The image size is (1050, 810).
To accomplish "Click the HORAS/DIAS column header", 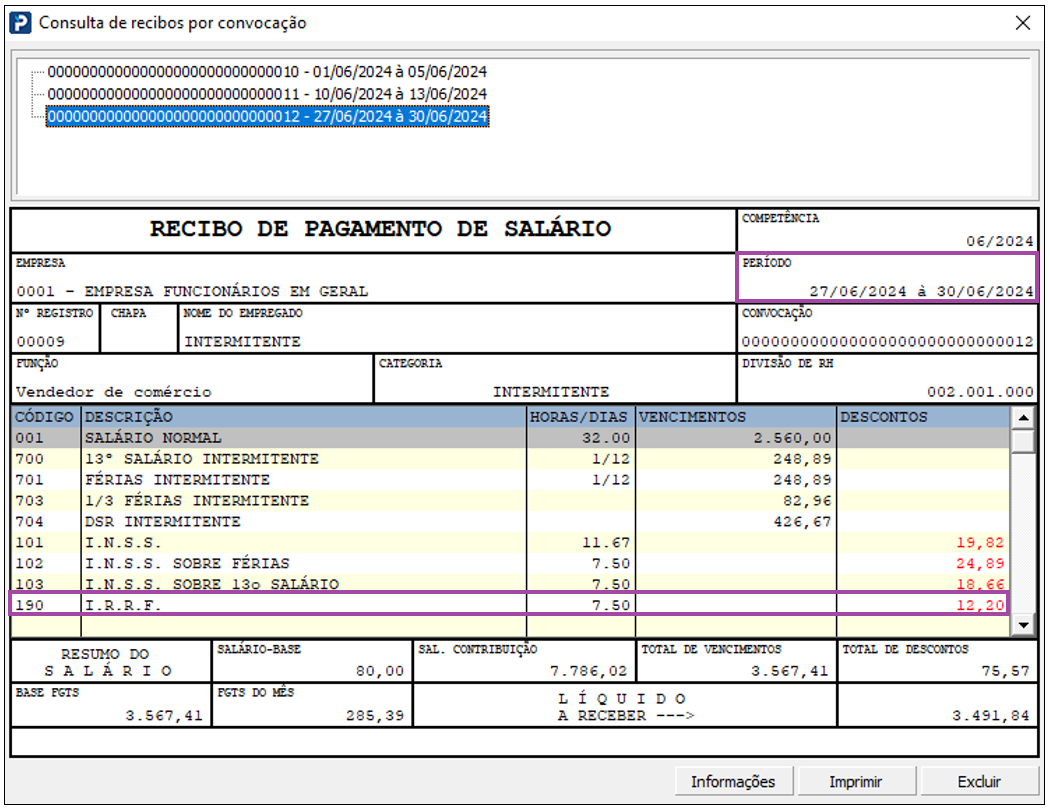I will pos(579,416).
